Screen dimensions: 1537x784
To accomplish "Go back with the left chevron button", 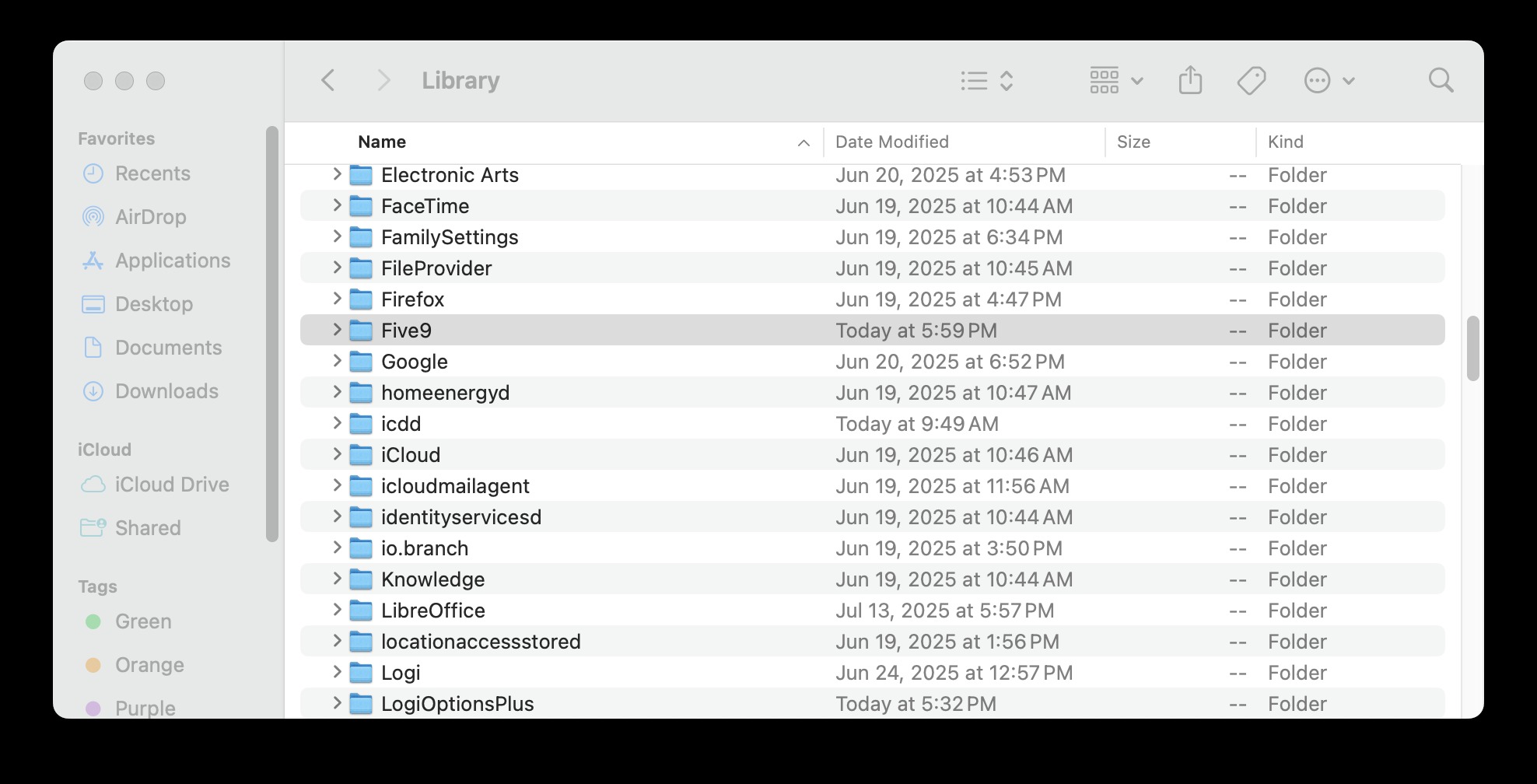I will coord(328,80).
